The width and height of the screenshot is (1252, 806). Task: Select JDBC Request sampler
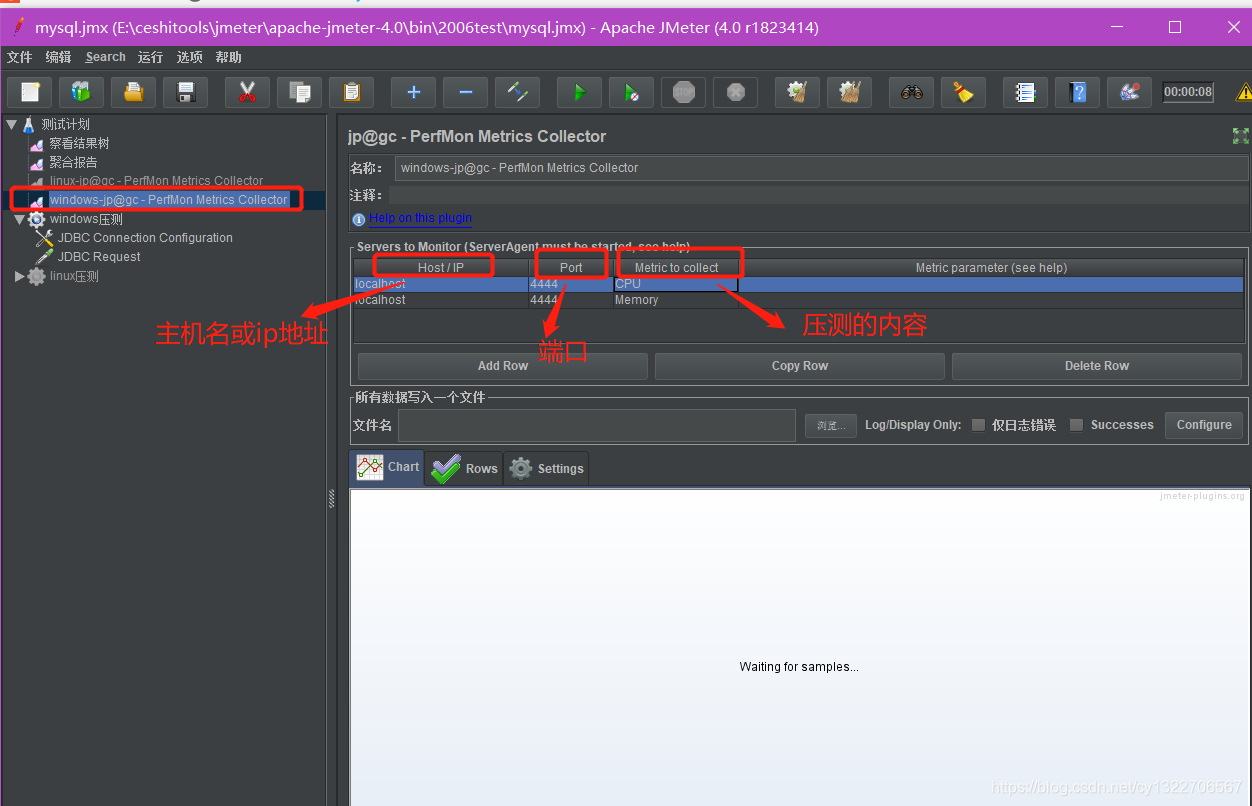point(99,257)
